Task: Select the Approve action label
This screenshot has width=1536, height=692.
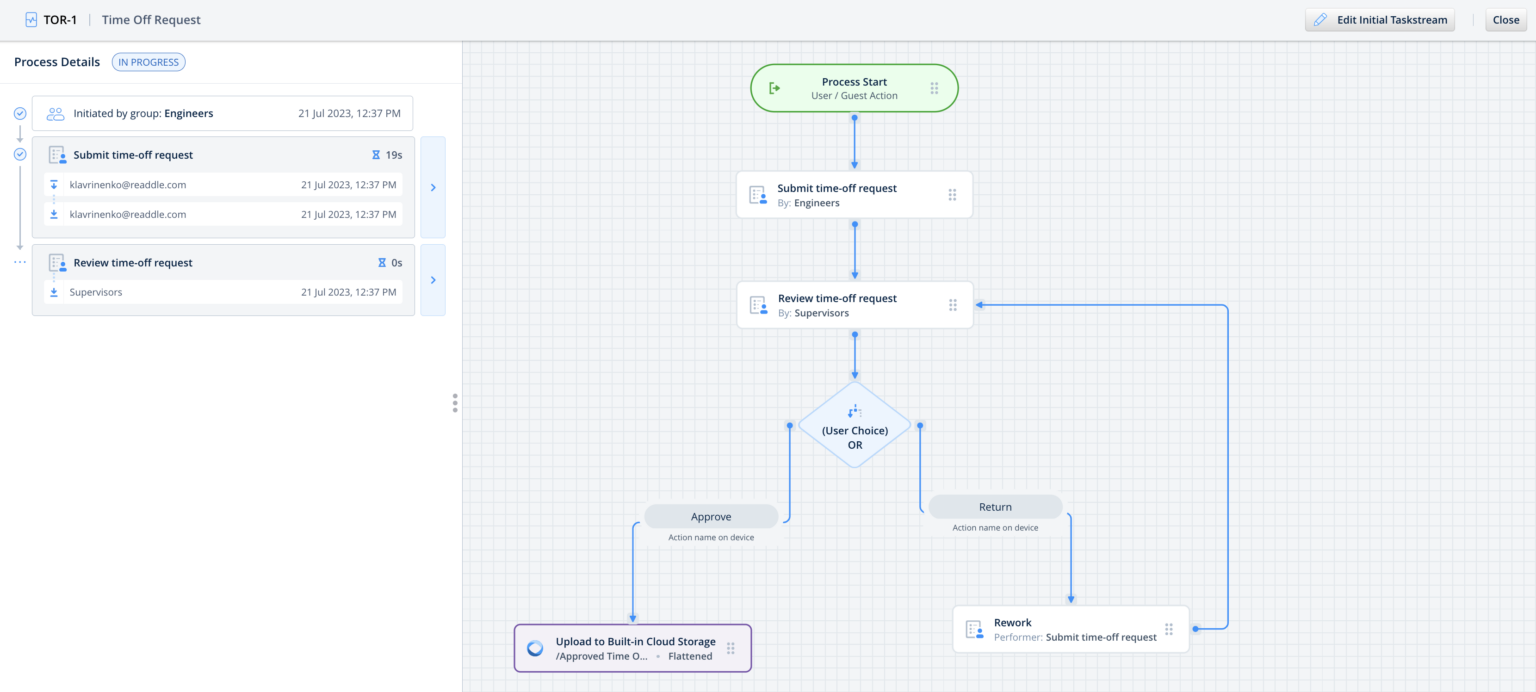Action: pos(711,517)
